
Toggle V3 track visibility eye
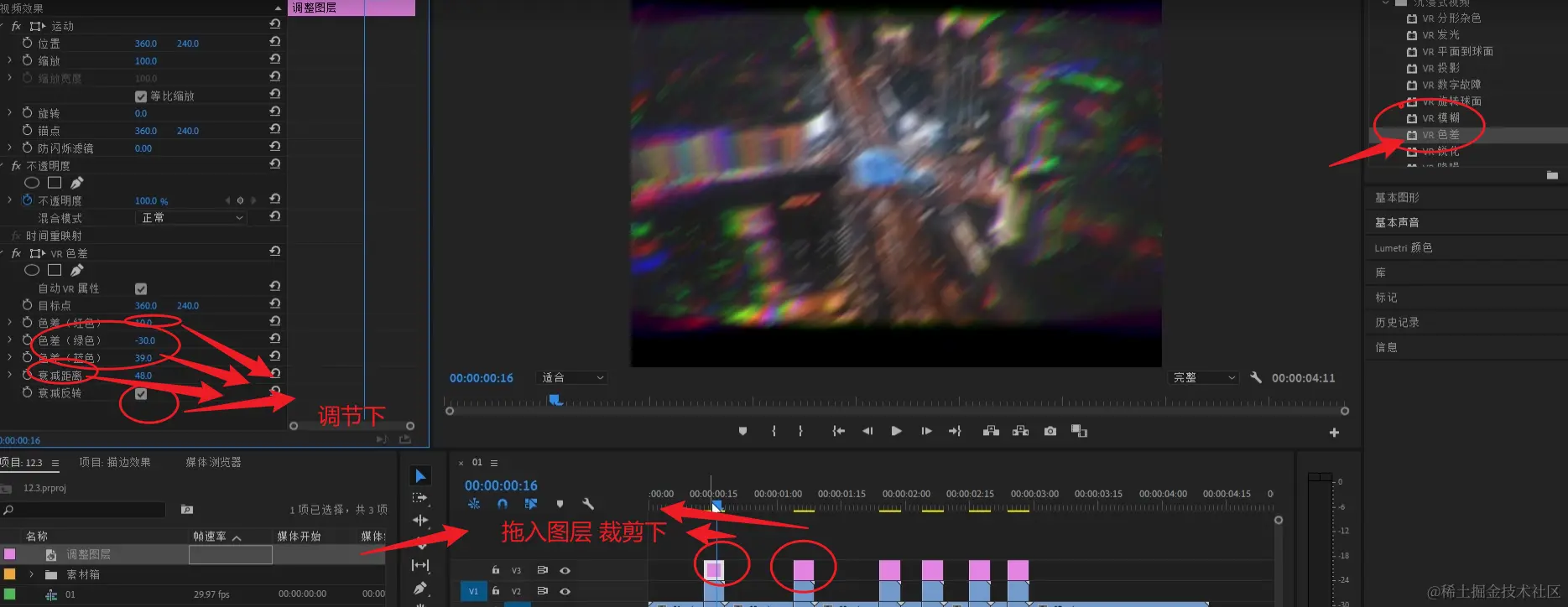pos(565,570)
